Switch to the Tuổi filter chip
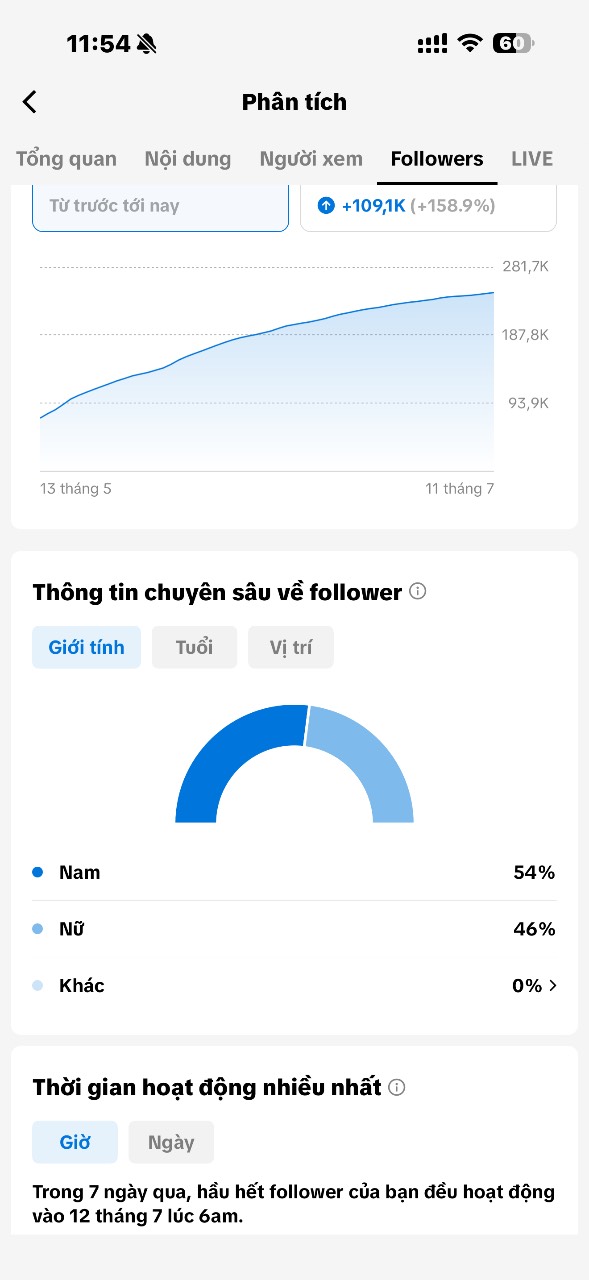The image size is (589, 1280). pos(194,647)
